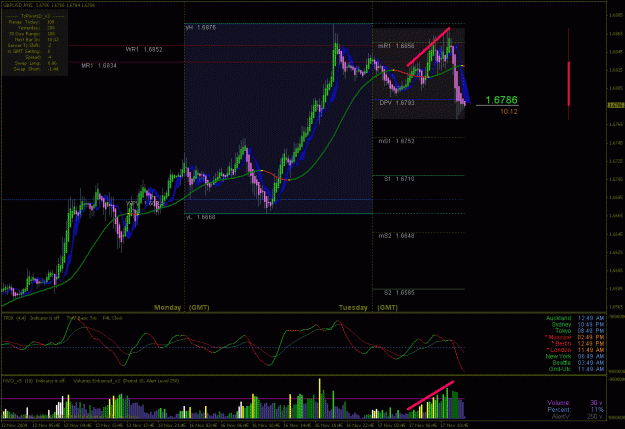Select the Tuesday (GMT) day label

368,307
